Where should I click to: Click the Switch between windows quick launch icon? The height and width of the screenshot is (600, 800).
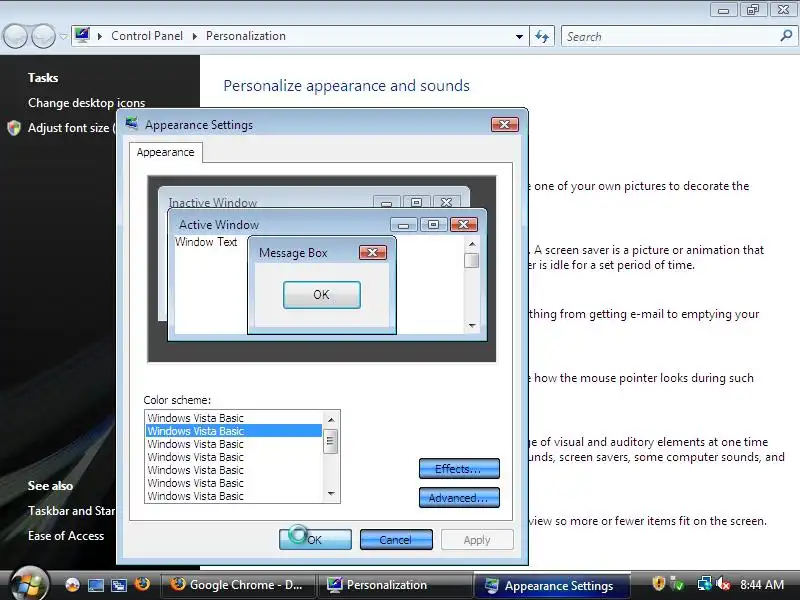[x=119, y=585]
